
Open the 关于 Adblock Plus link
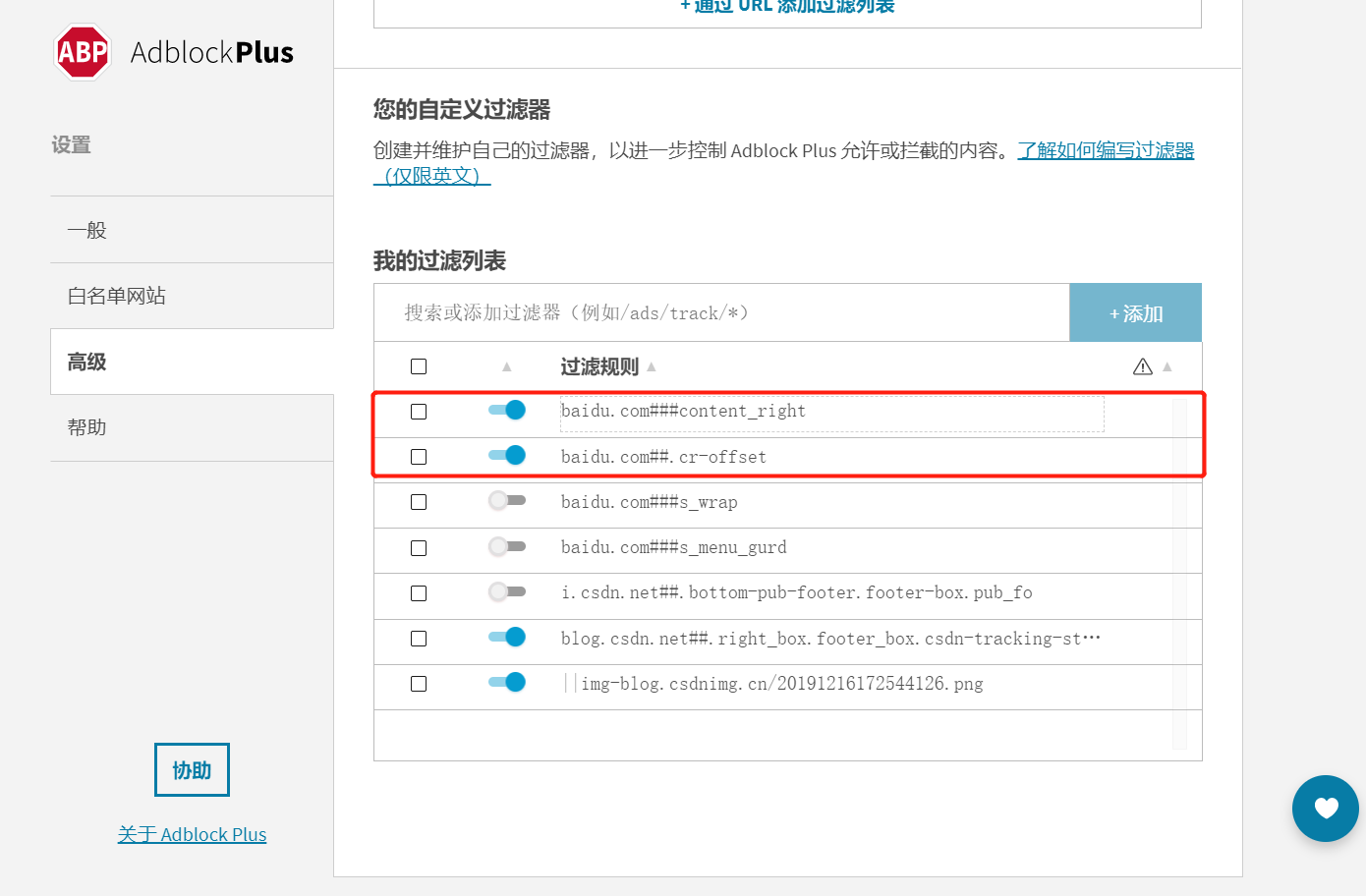point(192,834)
